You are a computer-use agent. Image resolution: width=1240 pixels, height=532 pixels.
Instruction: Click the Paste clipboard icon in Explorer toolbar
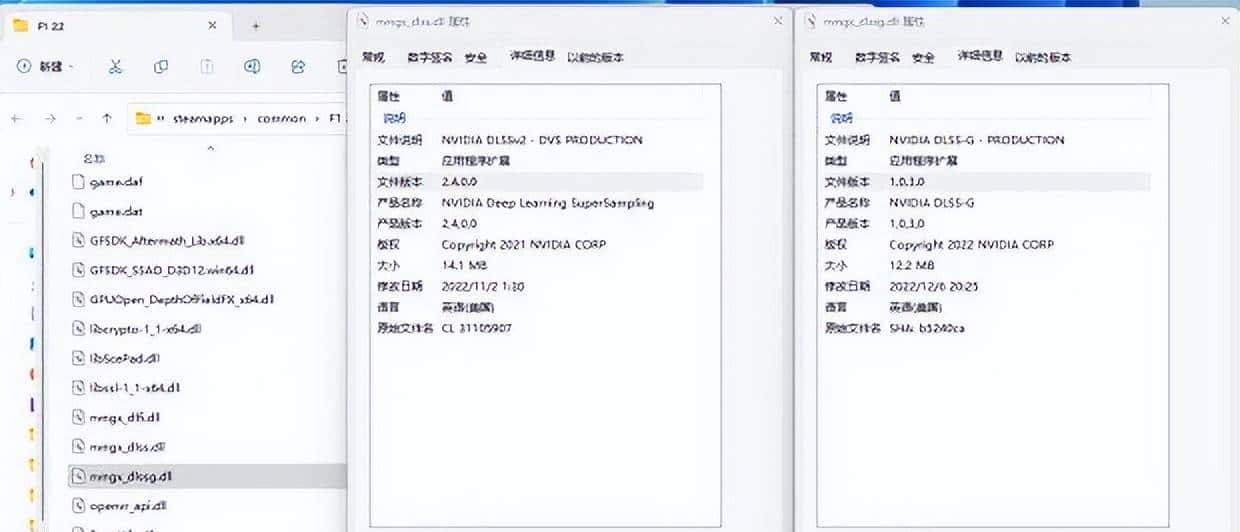click(x=207, y=66)
